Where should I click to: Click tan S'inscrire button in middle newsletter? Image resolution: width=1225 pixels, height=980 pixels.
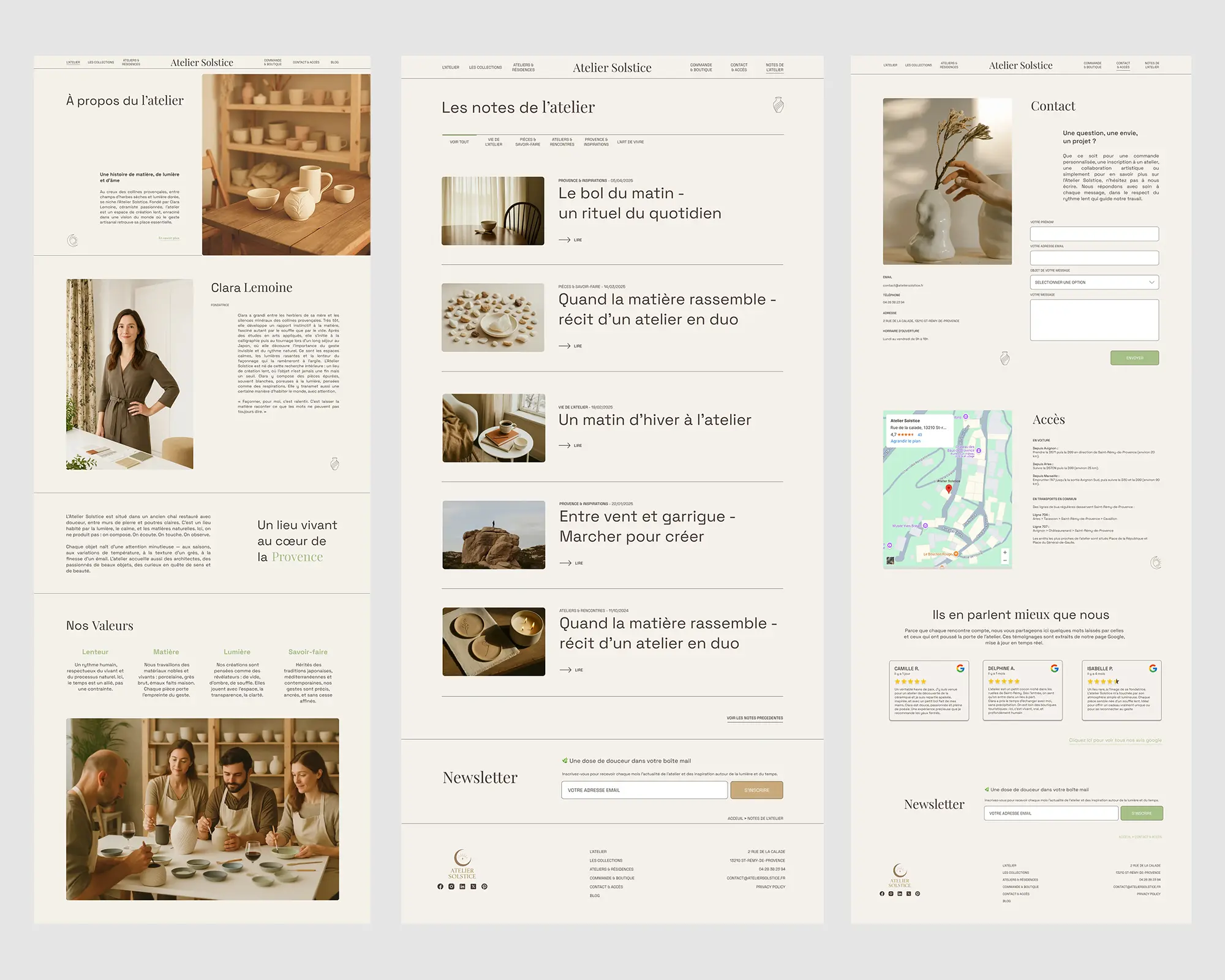pyautogui.click(x=756, y=790)
